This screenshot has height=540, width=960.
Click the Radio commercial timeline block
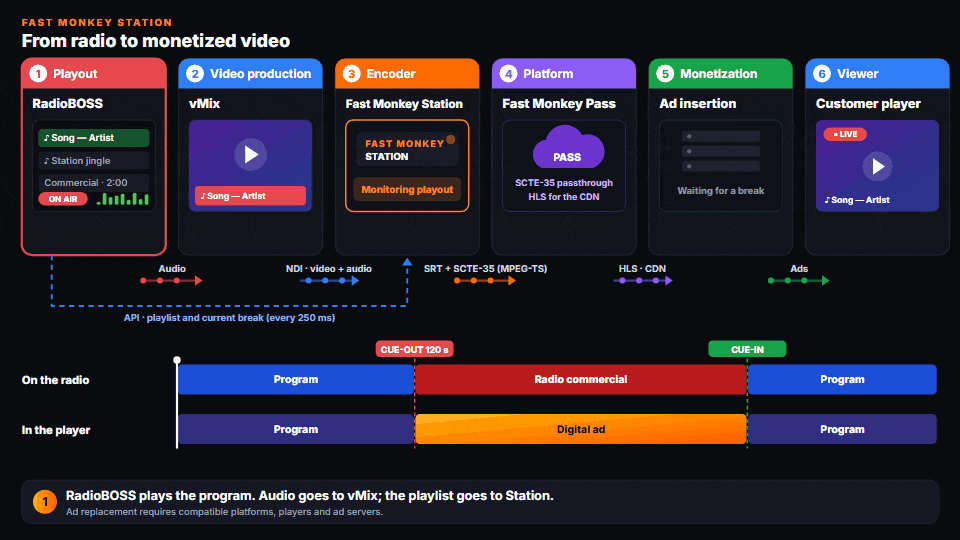580,380
